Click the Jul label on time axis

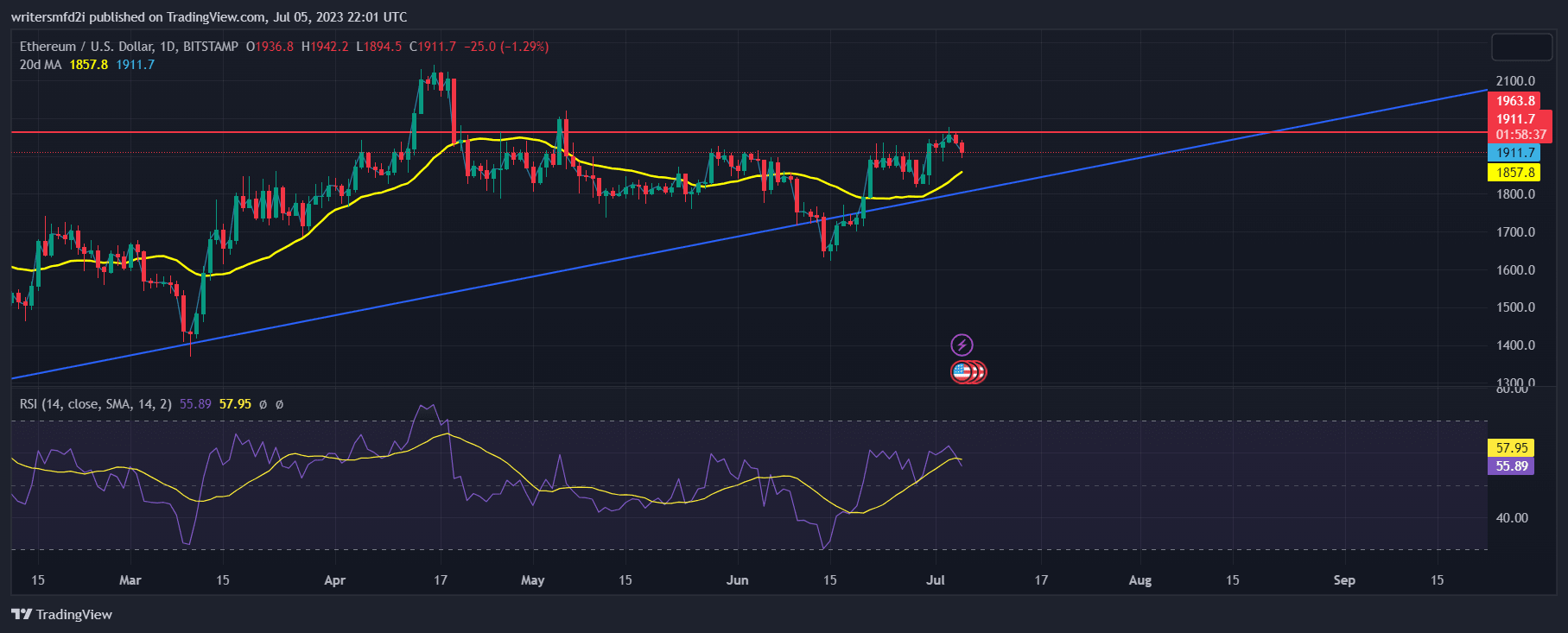pyautogui.click(x=935, y=580)
